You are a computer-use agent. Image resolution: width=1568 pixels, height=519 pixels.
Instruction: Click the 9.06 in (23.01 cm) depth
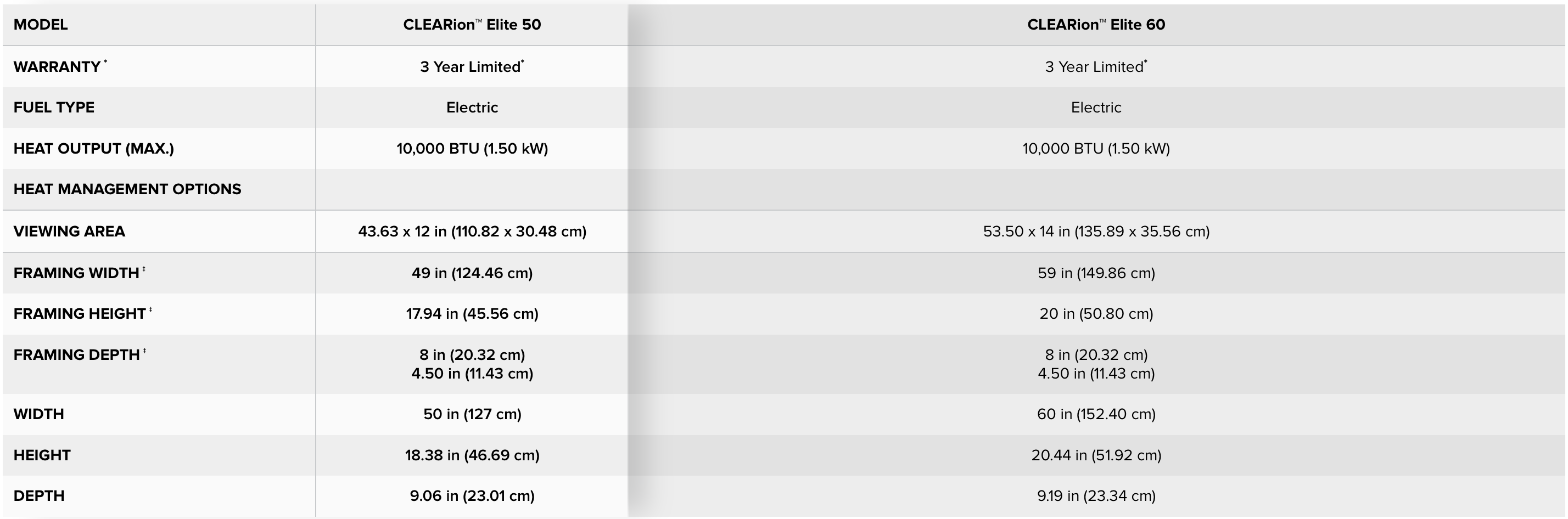[x=472, y=496]
